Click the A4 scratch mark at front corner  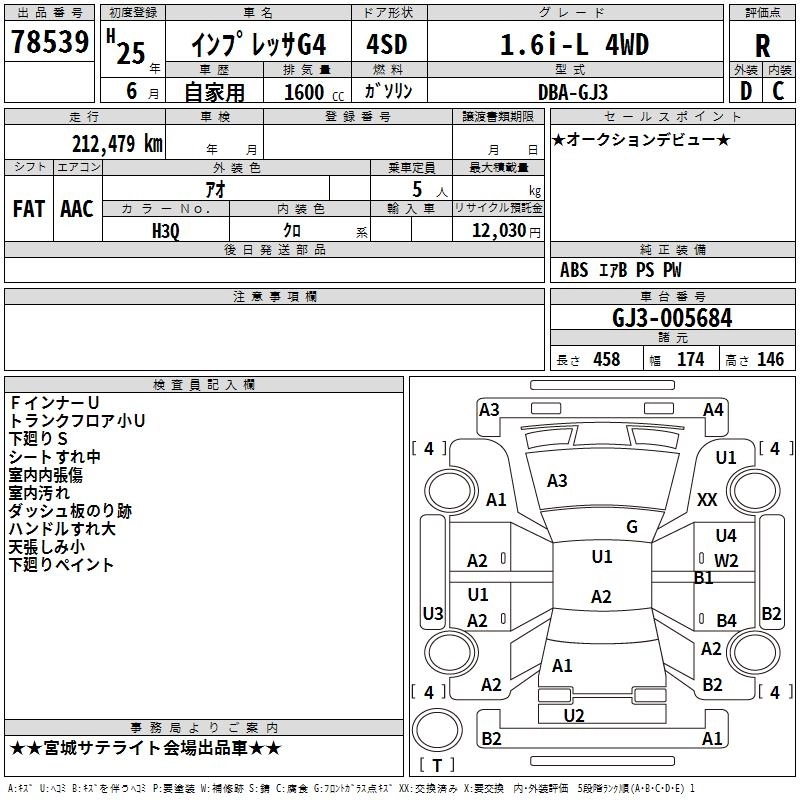click(713, 409)
